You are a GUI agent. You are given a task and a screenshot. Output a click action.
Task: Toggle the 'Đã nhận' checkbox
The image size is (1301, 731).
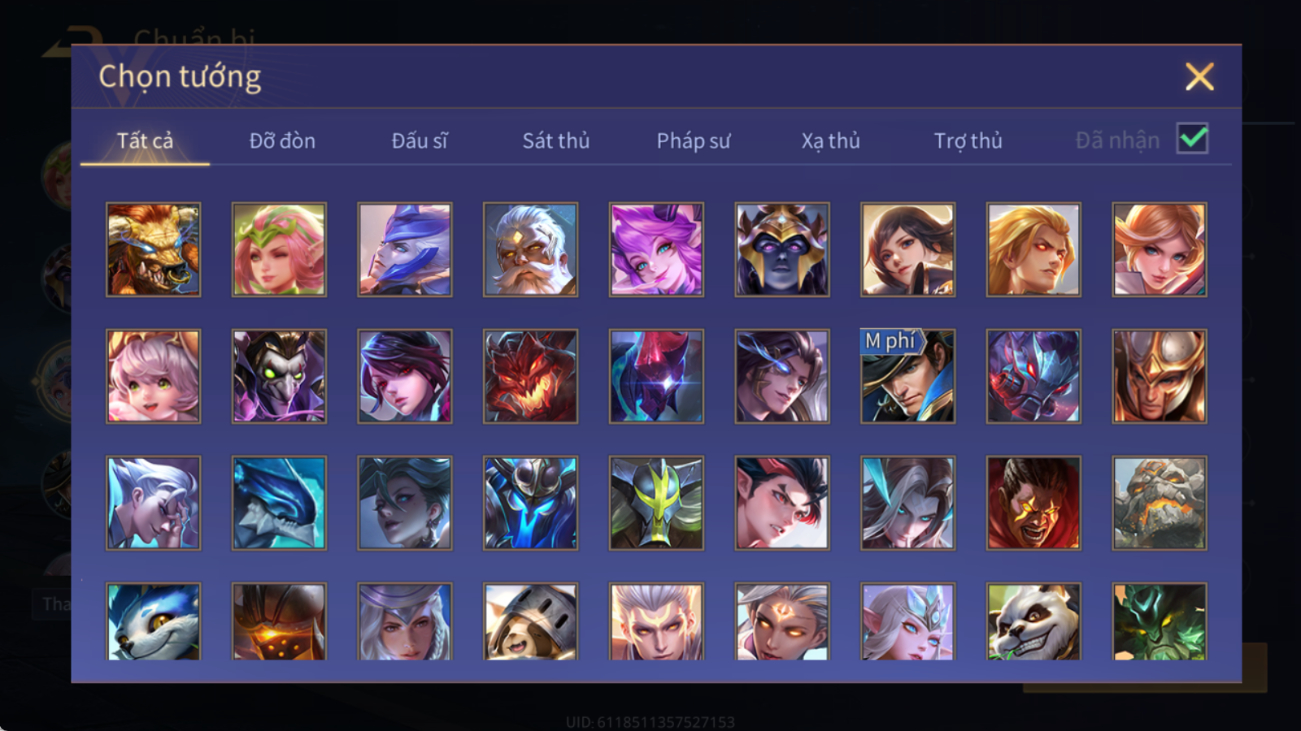1192,139
